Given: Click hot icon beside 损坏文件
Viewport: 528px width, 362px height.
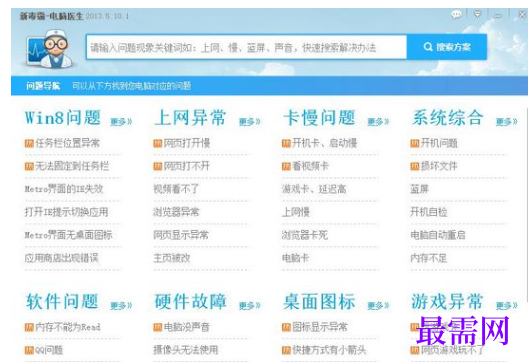Looking at the screenshot, I should point(415,166).
